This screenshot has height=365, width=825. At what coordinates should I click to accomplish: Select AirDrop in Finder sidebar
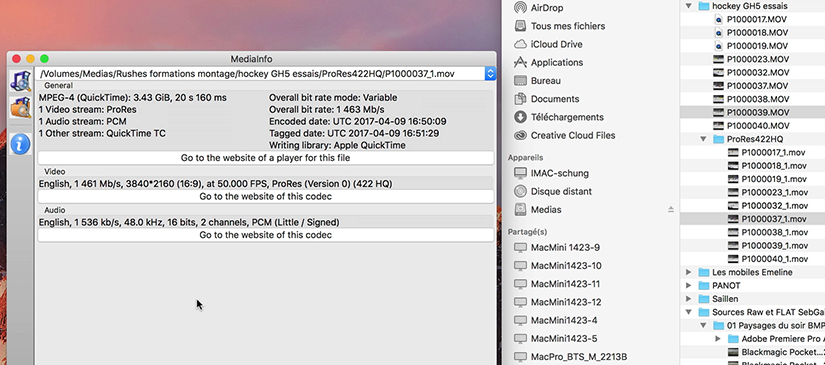pos(547,8)
